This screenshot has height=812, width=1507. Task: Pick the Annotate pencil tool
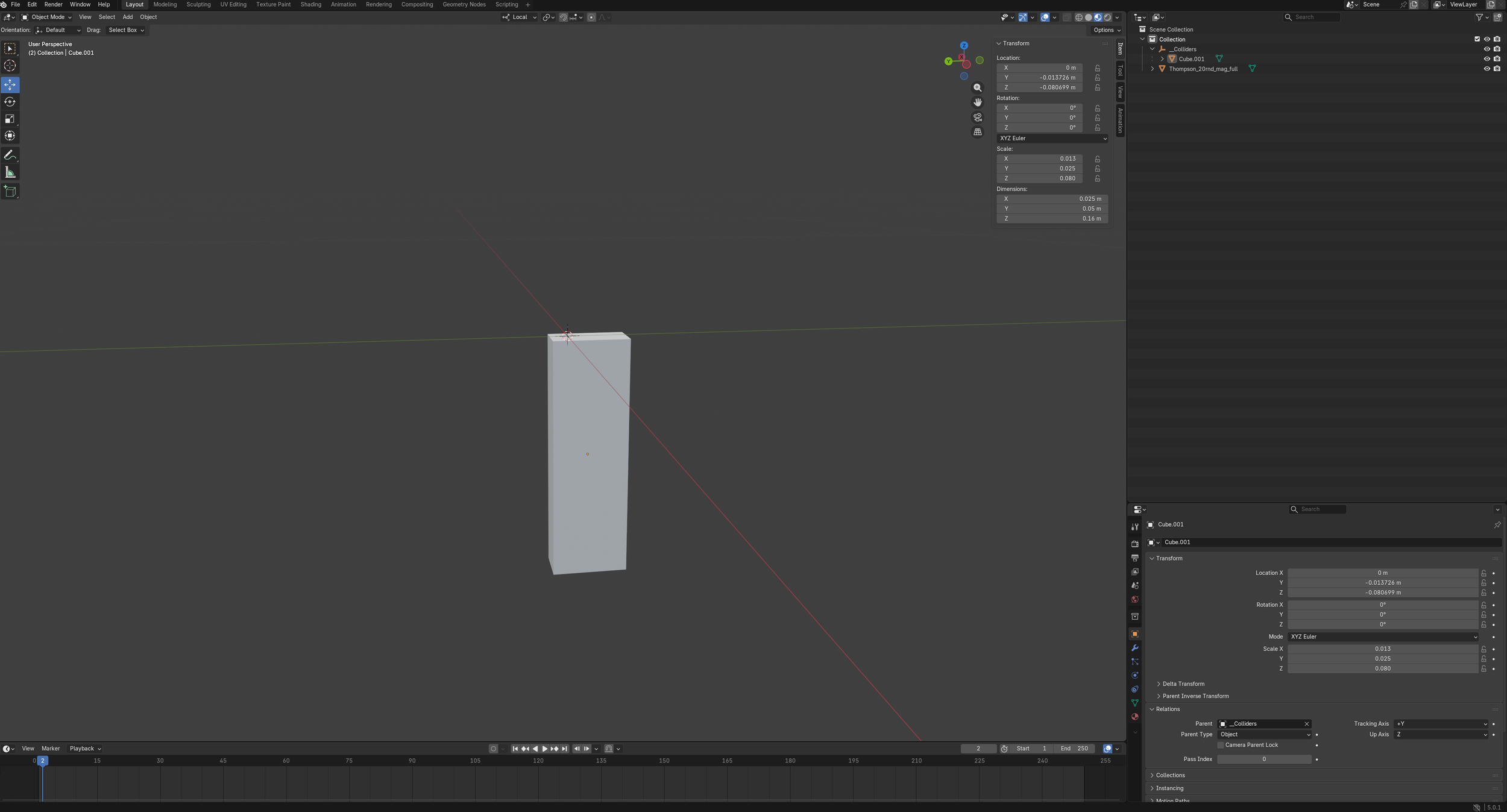click(x=10, y=156)
